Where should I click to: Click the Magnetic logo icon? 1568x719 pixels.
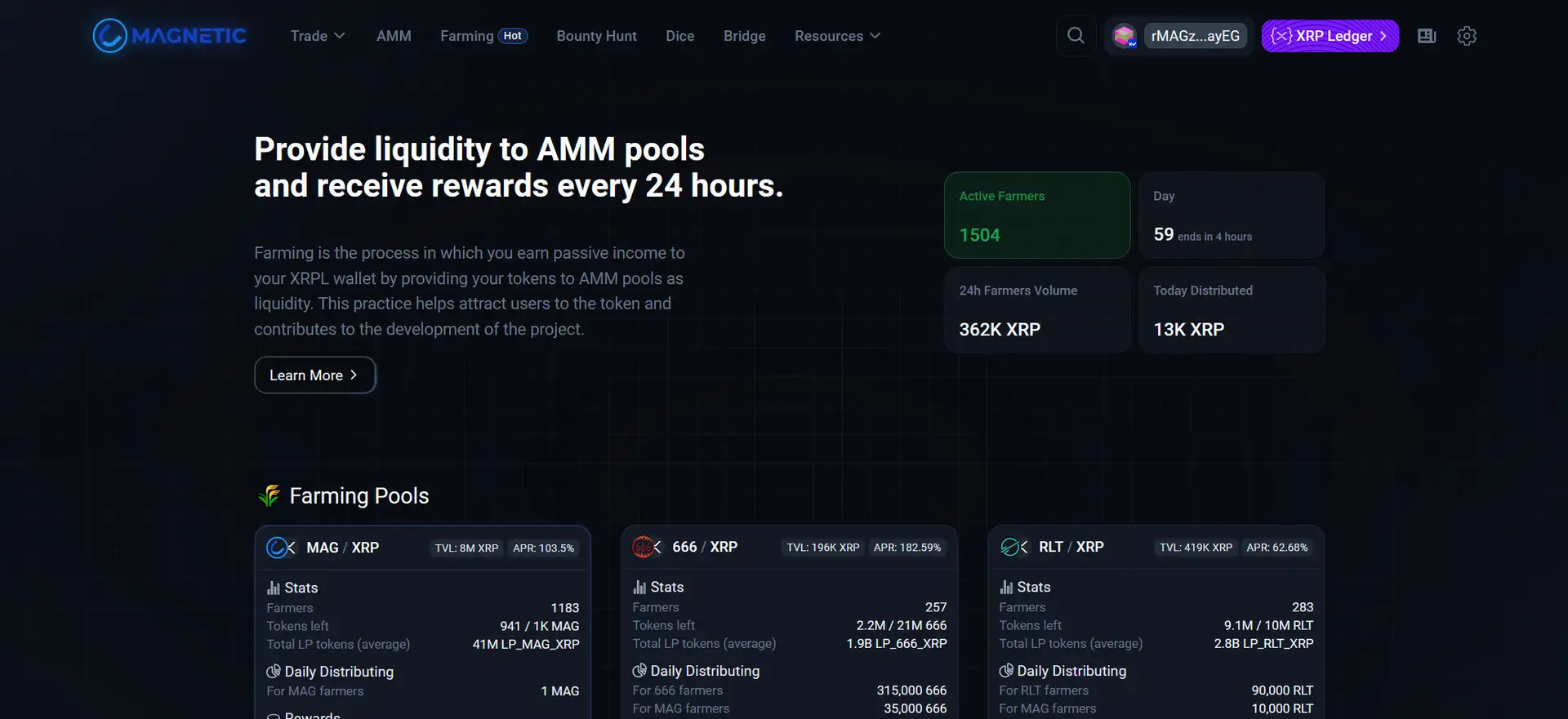(x=110, y=36)
